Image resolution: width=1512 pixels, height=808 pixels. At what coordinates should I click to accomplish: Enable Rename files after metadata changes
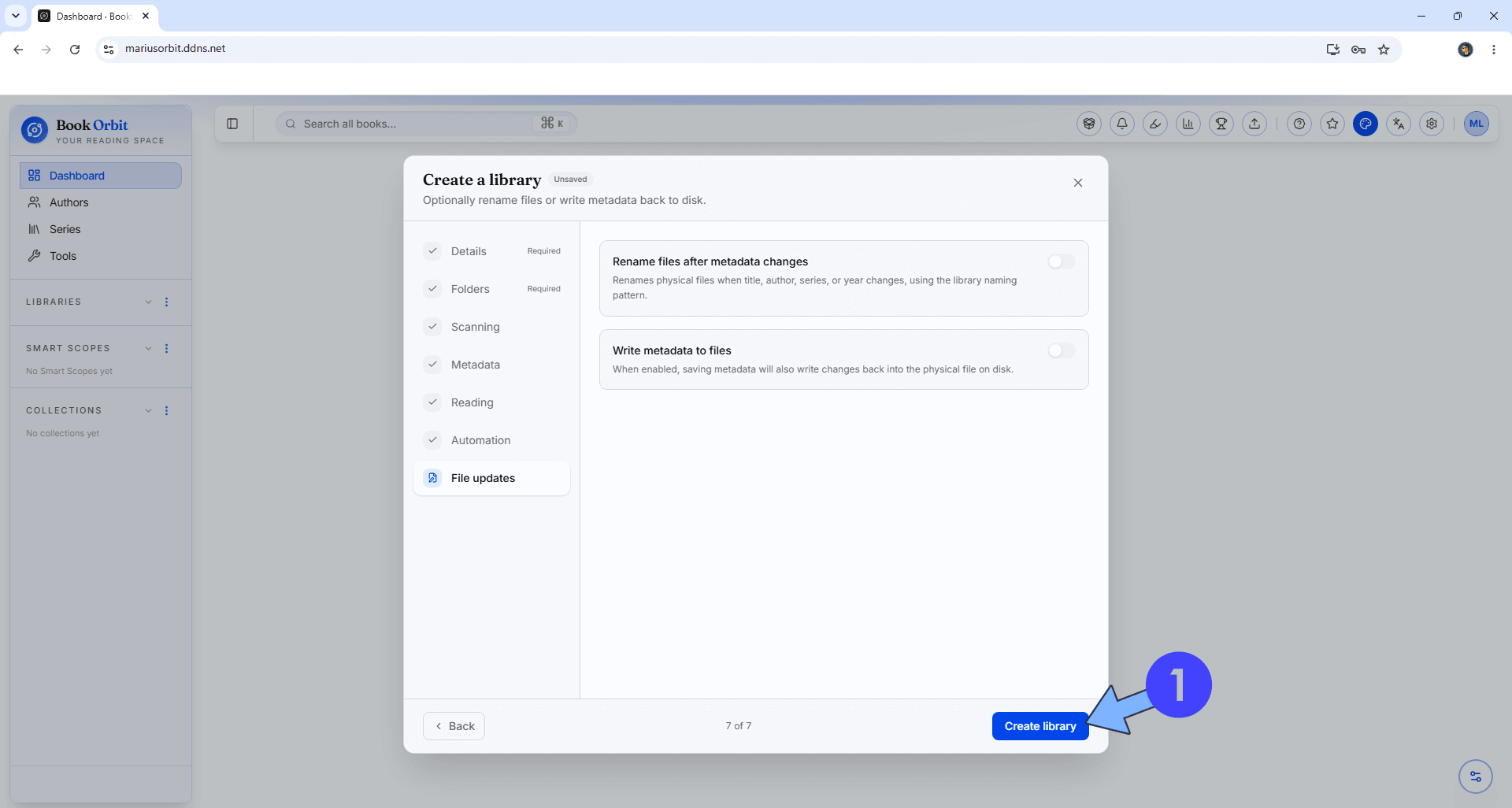coord(1061,261)
